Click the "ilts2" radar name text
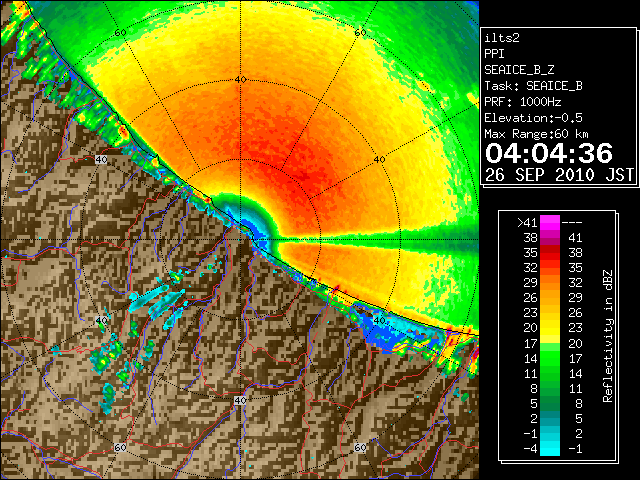Screen dimensions: 640x480 coord(502,38)
